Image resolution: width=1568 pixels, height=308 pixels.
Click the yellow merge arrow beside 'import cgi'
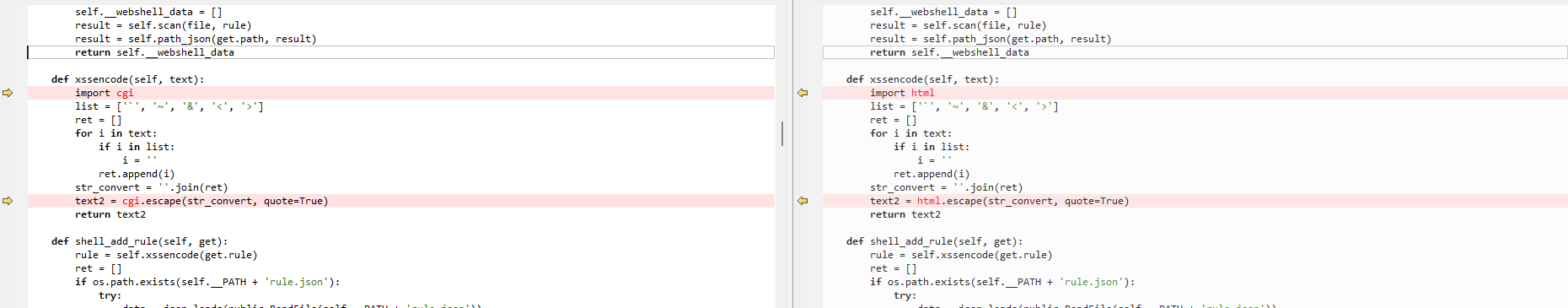tap(8, 93)
